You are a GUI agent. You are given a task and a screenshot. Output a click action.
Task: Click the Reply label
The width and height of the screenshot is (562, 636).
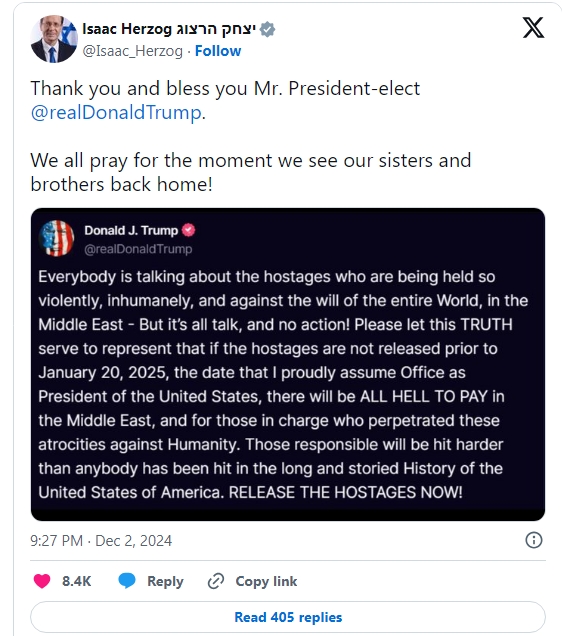click(165, 581)
